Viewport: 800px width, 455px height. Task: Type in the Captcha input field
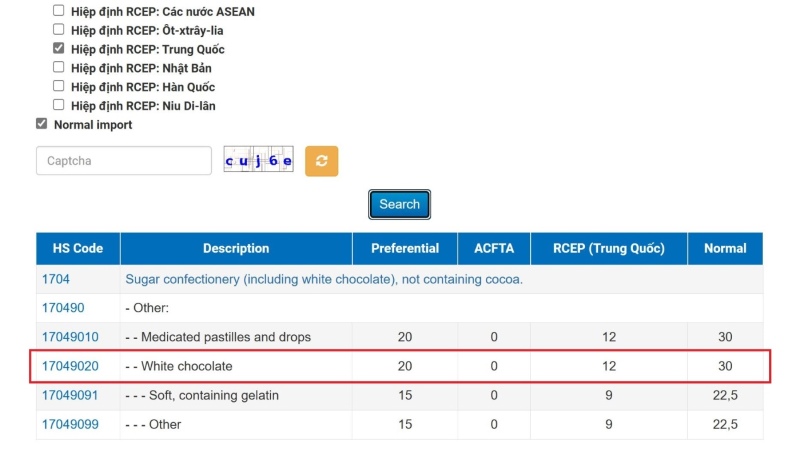click(x=124, y=161)
